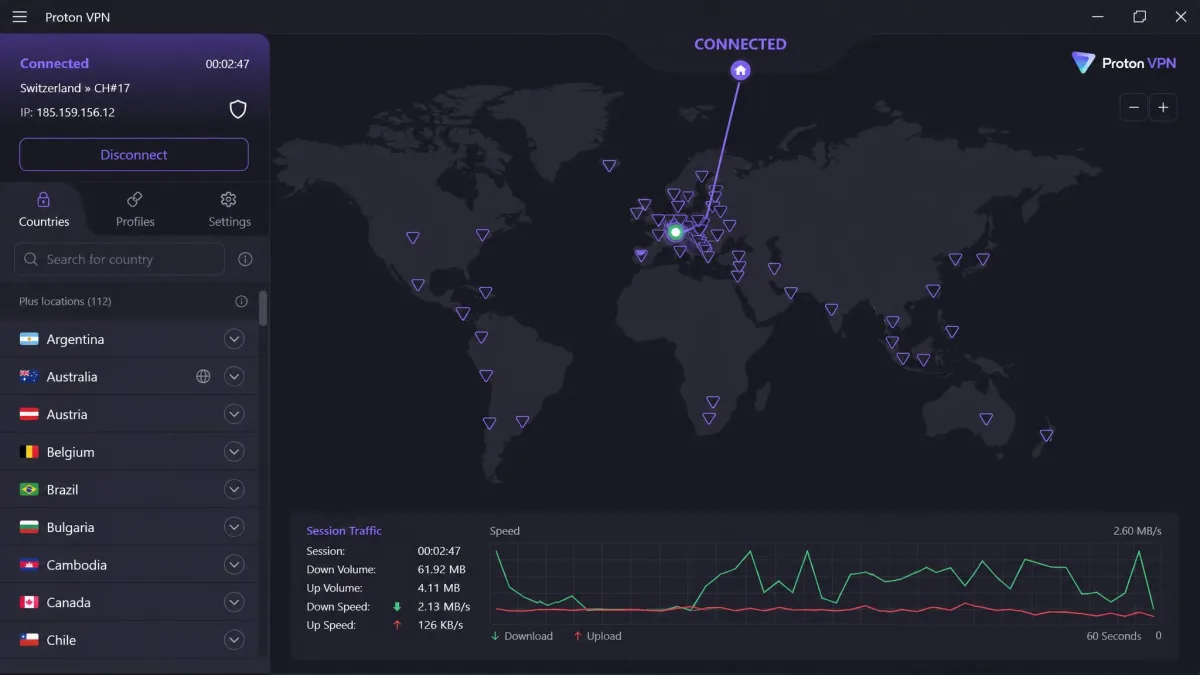
Task: Click the New Zealand server marker
Action: [1046, 435]
